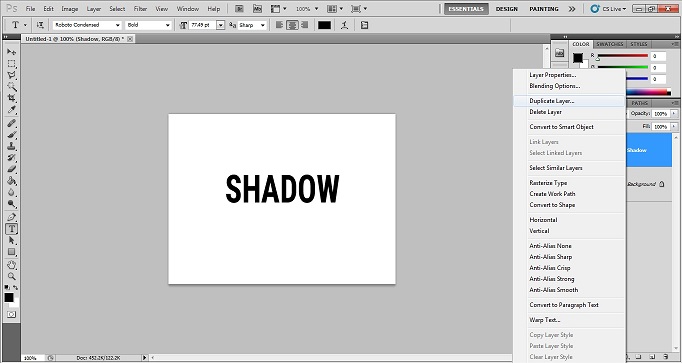Open the layer Opacity slider arrow
682x363 pixels.
click(674, 113)
